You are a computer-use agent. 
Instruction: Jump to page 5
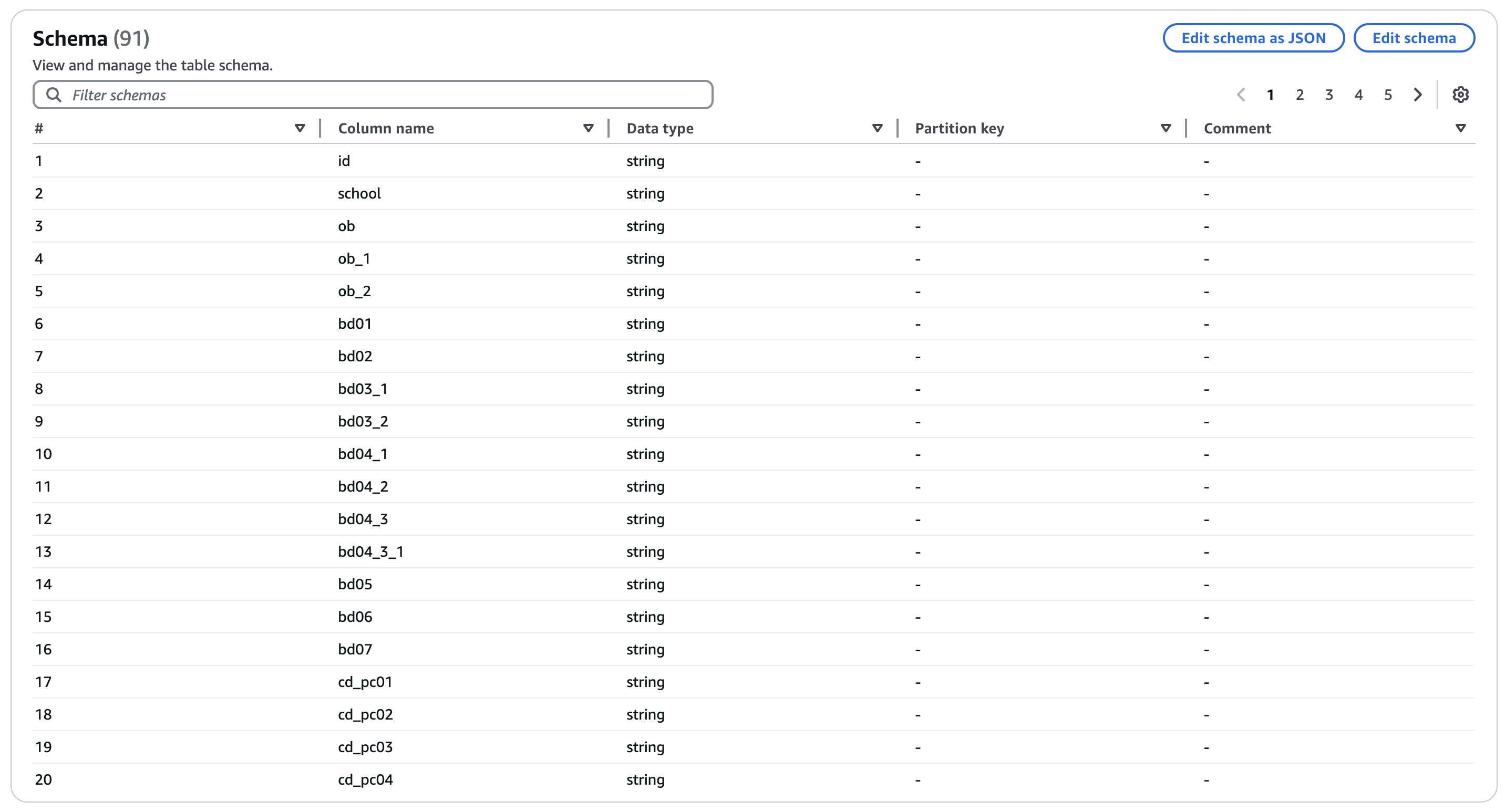(x=1388, y=95)
